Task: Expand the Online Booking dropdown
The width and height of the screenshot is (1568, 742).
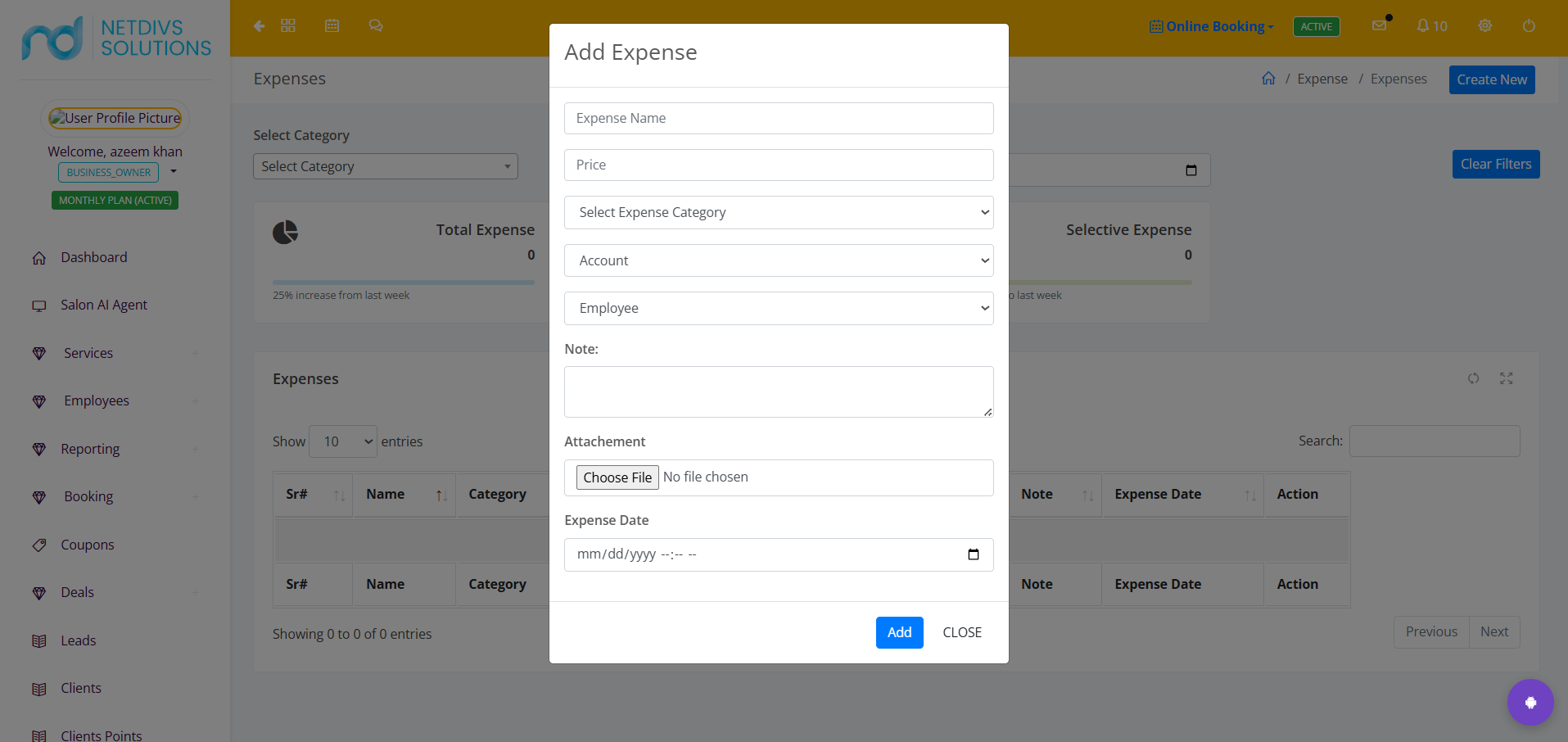Action: 1212,26
